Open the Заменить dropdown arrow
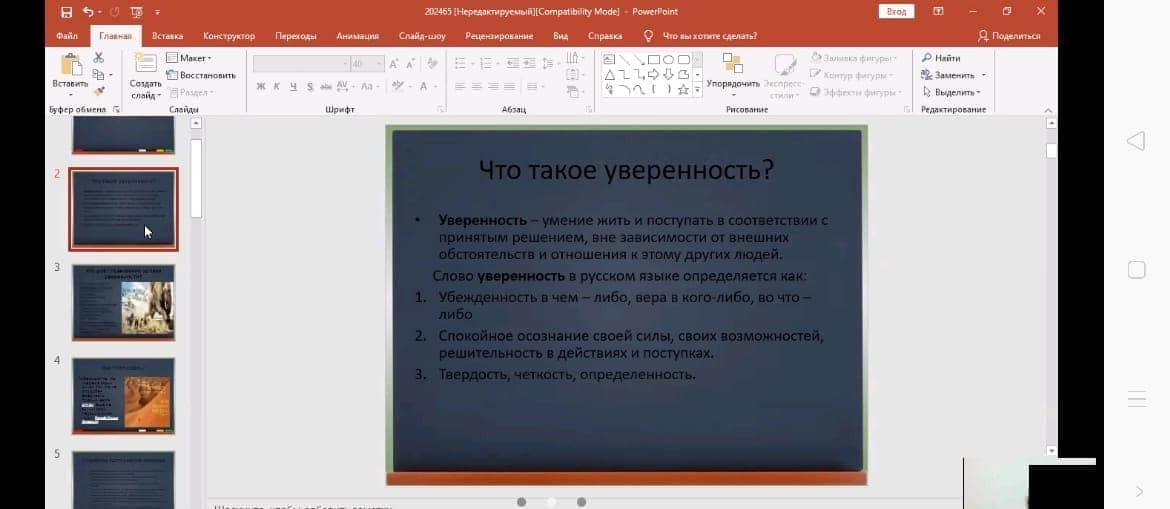The height and width of the screenshot is (509, 1170). 983,75
